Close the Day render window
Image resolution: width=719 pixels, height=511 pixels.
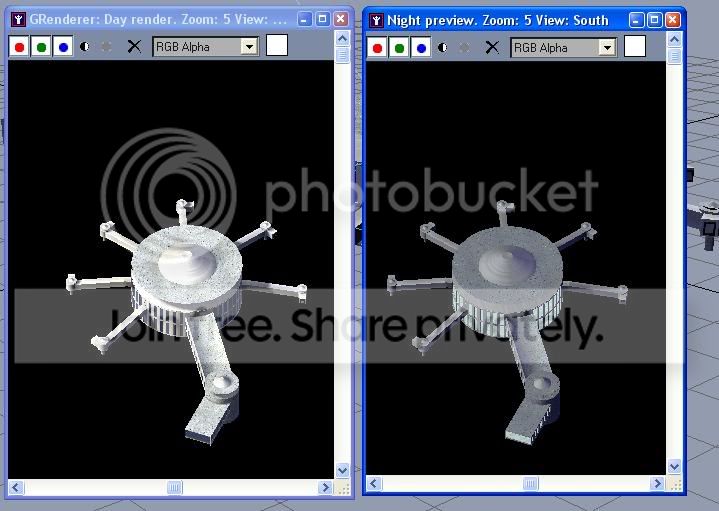341,19
